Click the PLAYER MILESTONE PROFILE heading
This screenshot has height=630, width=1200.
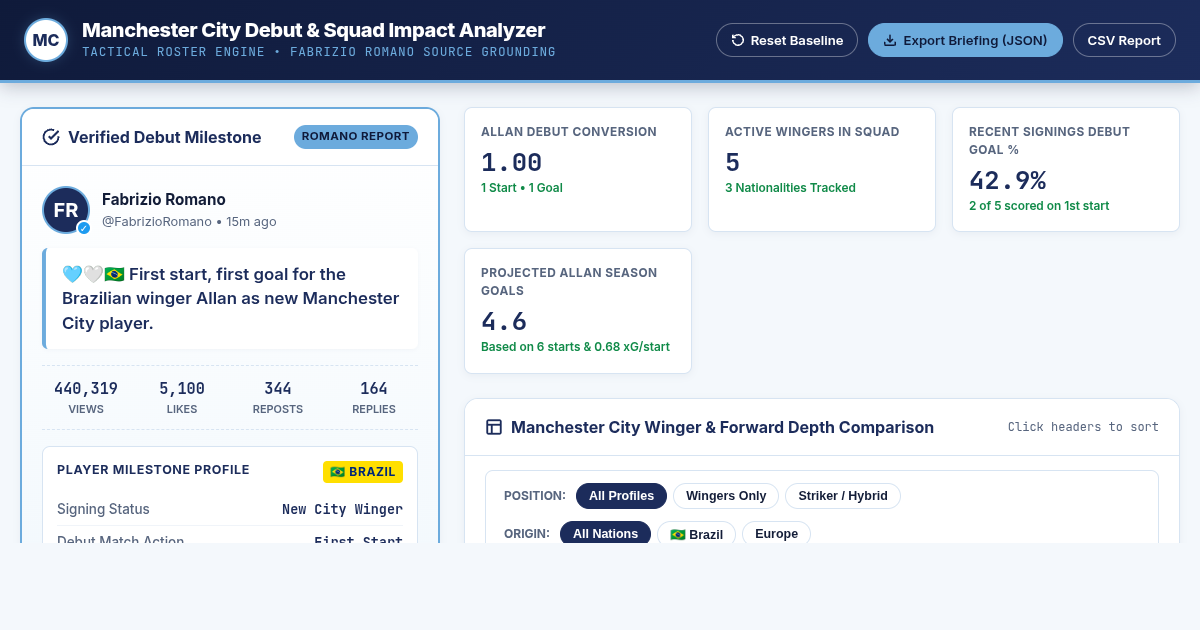point(153,470)
